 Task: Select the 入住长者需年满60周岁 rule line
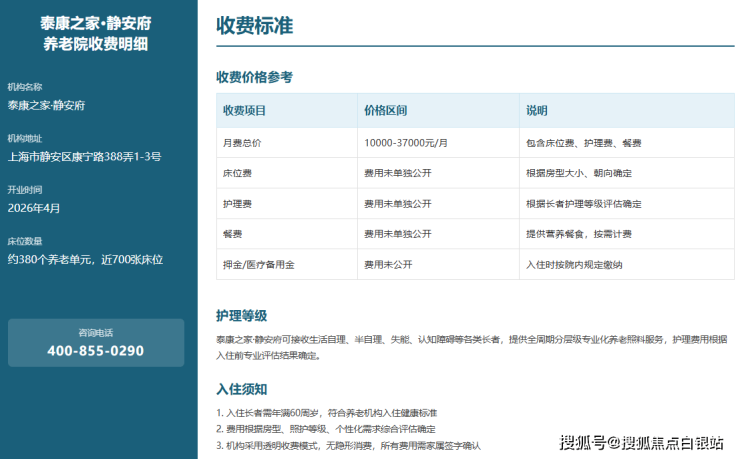pos(327,413)
